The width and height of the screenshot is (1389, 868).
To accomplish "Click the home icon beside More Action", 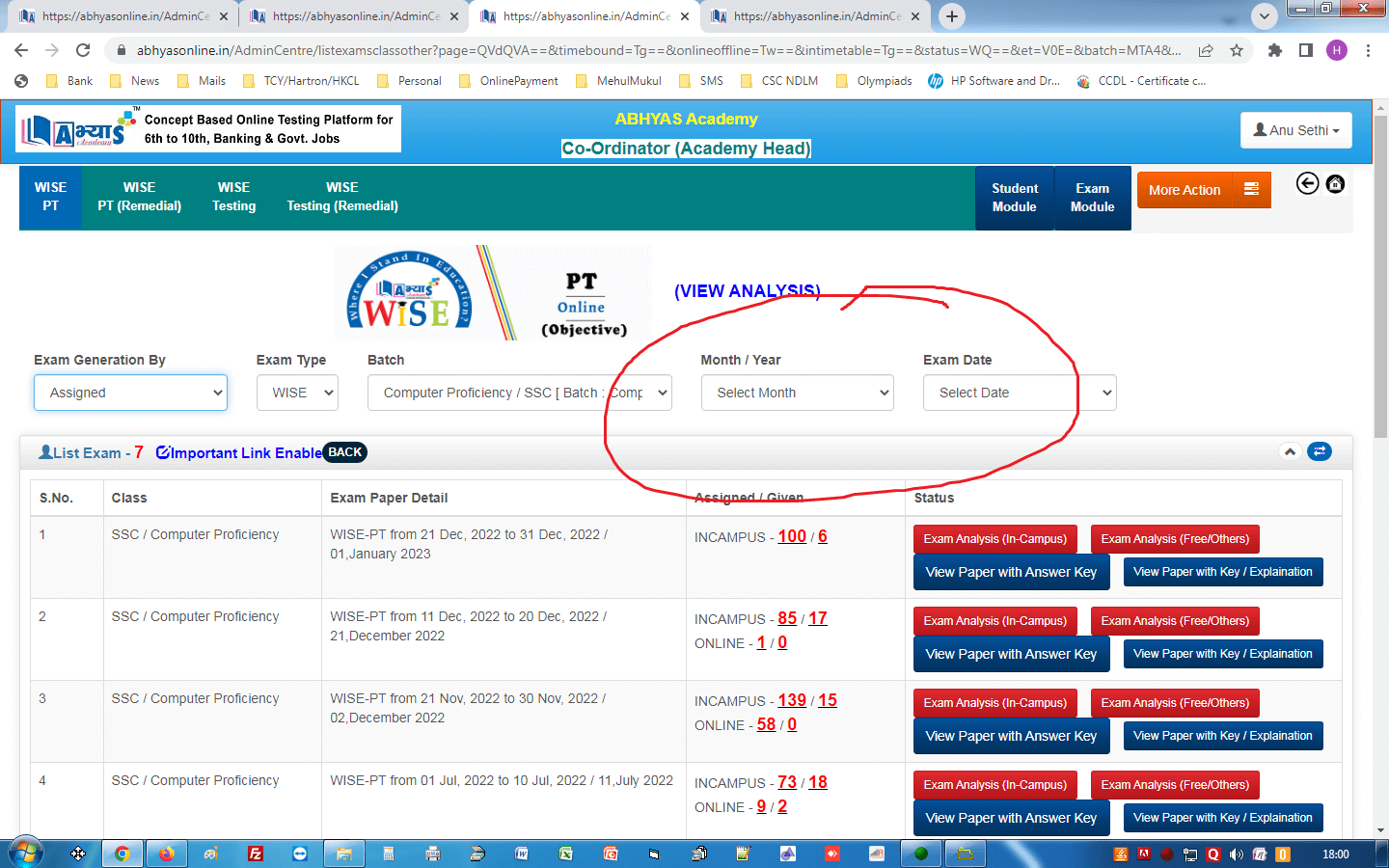I will tap(1335, 184).
